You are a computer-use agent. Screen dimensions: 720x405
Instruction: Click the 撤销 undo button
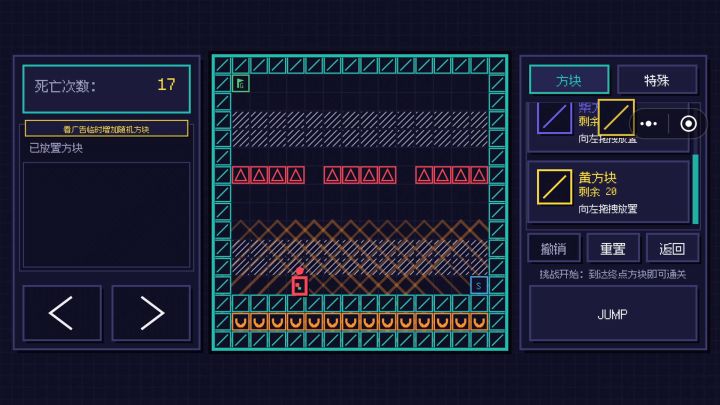coord(554,248)
